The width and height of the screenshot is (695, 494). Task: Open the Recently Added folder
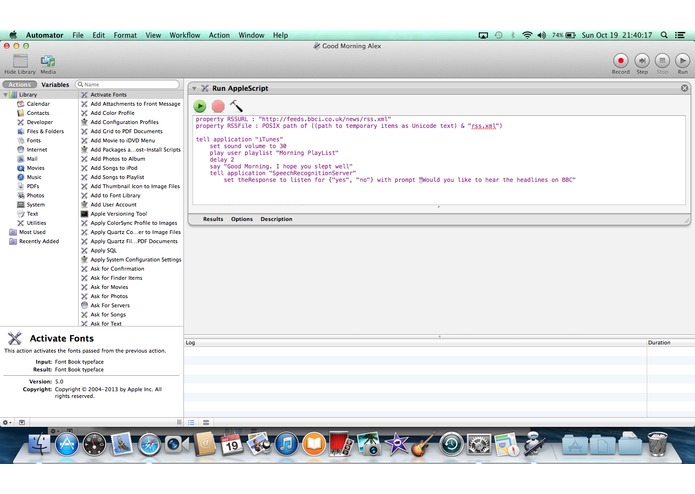39,241
